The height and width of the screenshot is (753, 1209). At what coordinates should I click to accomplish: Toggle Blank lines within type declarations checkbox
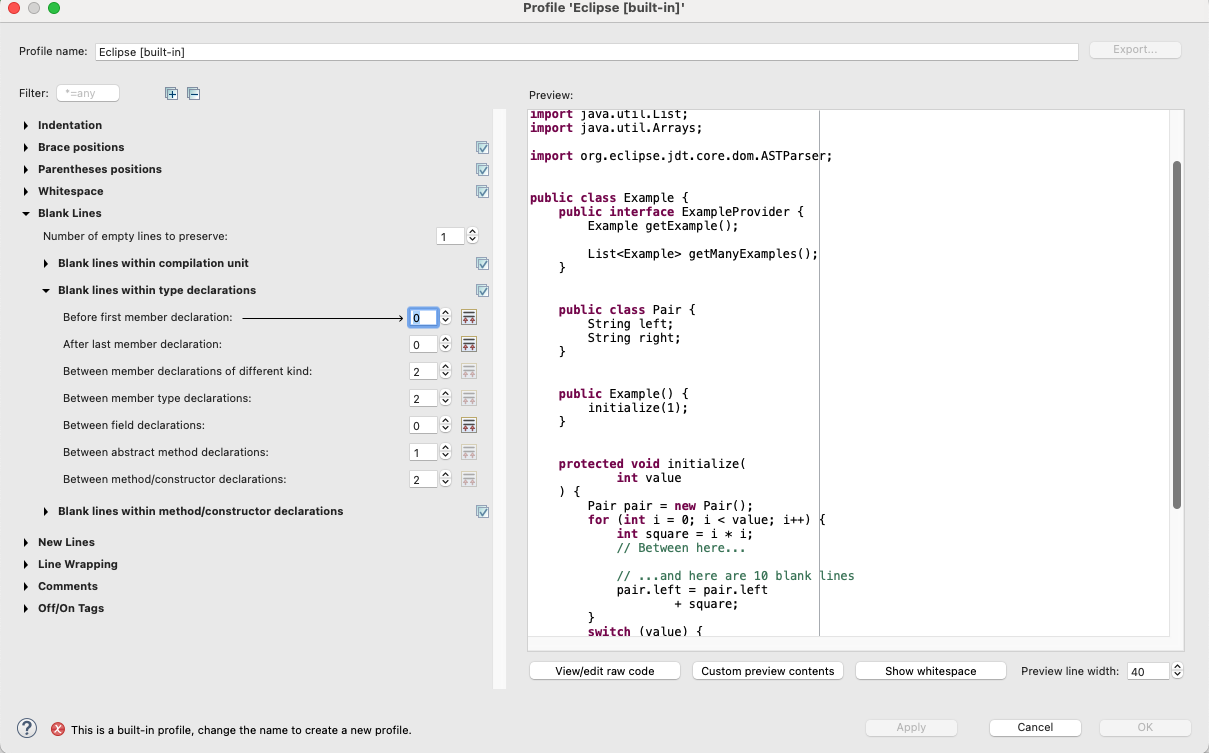coord(483,291)
